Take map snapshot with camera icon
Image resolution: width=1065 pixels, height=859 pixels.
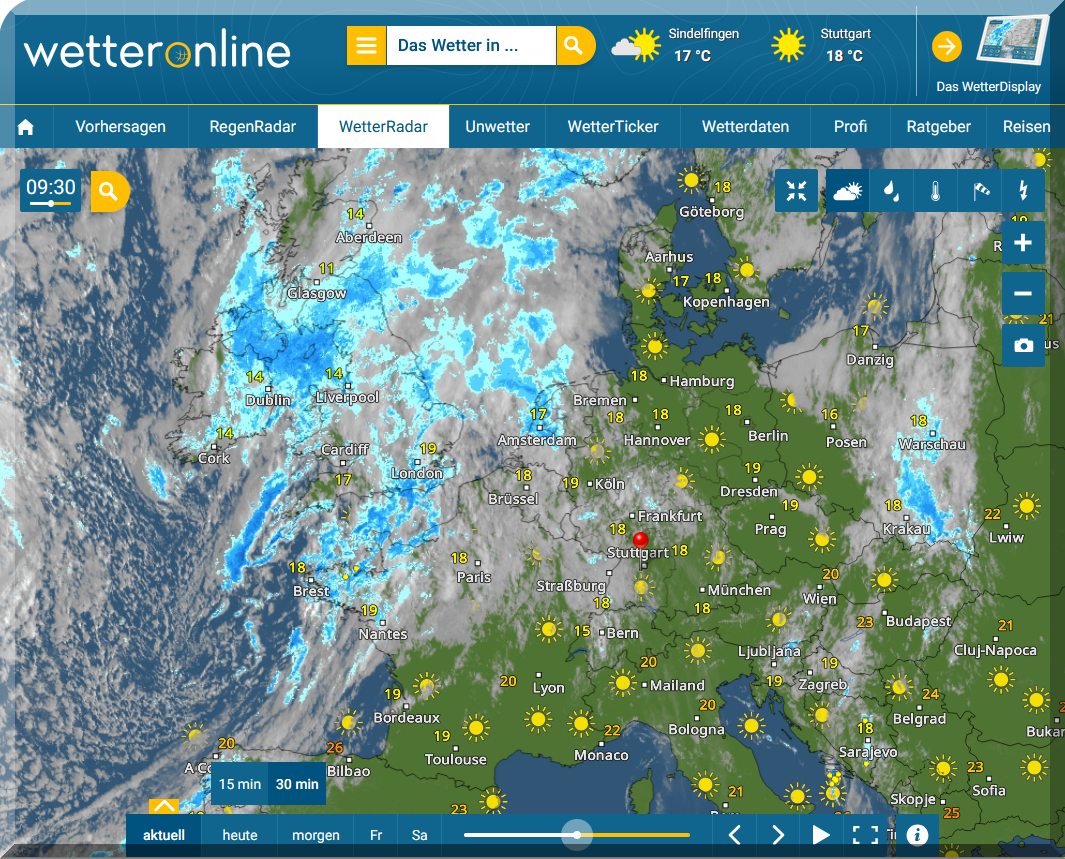(1024, 346)
